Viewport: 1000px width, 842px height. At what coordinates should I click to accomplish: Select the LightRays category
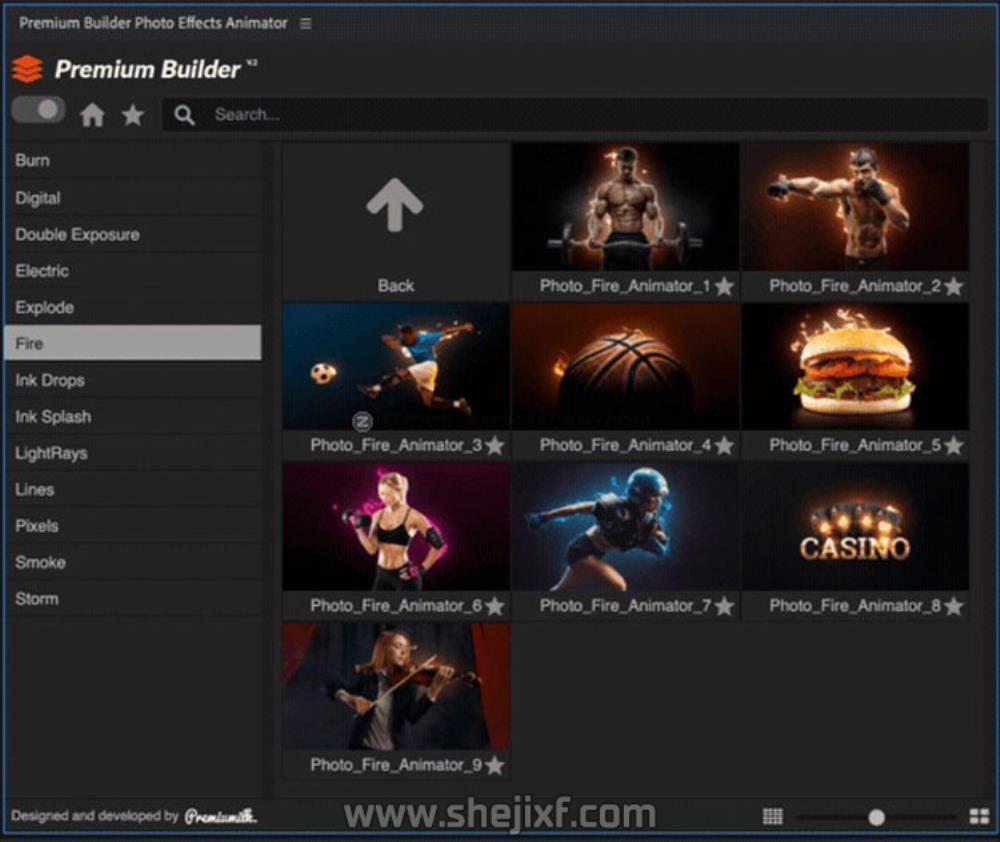point(51,453)
